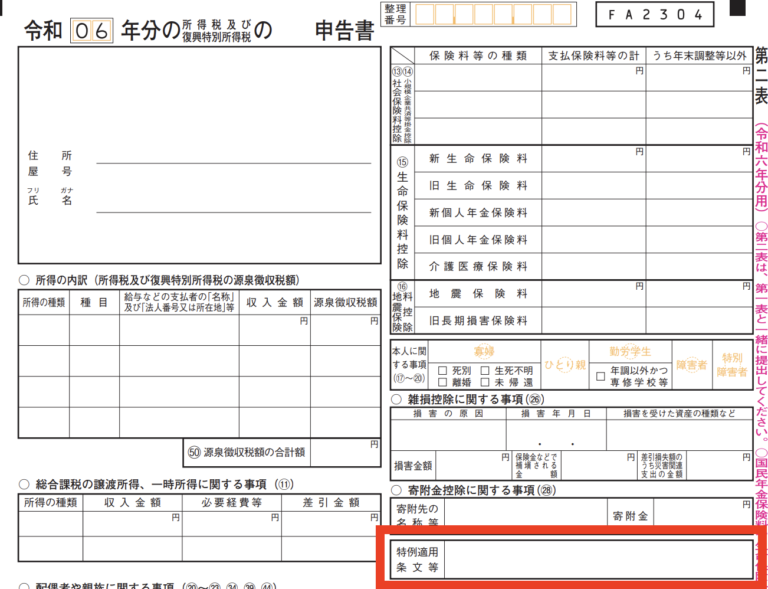Circle the ひとり親 option
The width and height of the screenshot is (768, 589).
564,366
